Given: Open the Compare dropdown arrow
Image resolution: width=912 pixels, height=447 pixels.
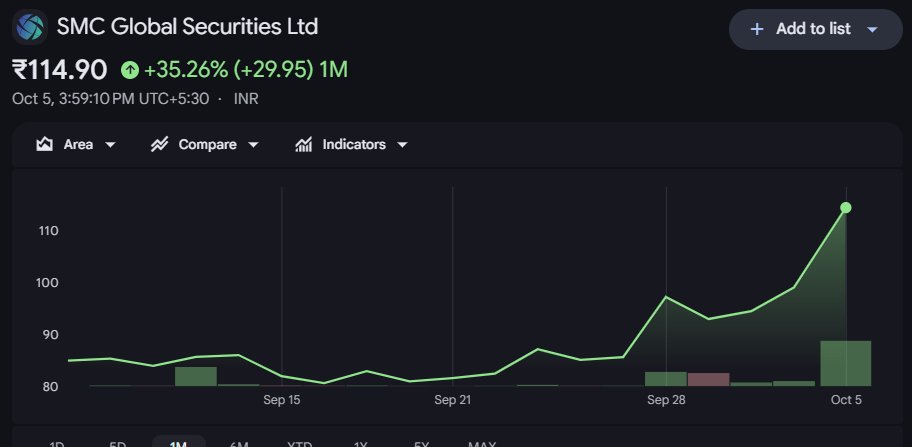Looking at the screenshot, I should tap(253, 145).
